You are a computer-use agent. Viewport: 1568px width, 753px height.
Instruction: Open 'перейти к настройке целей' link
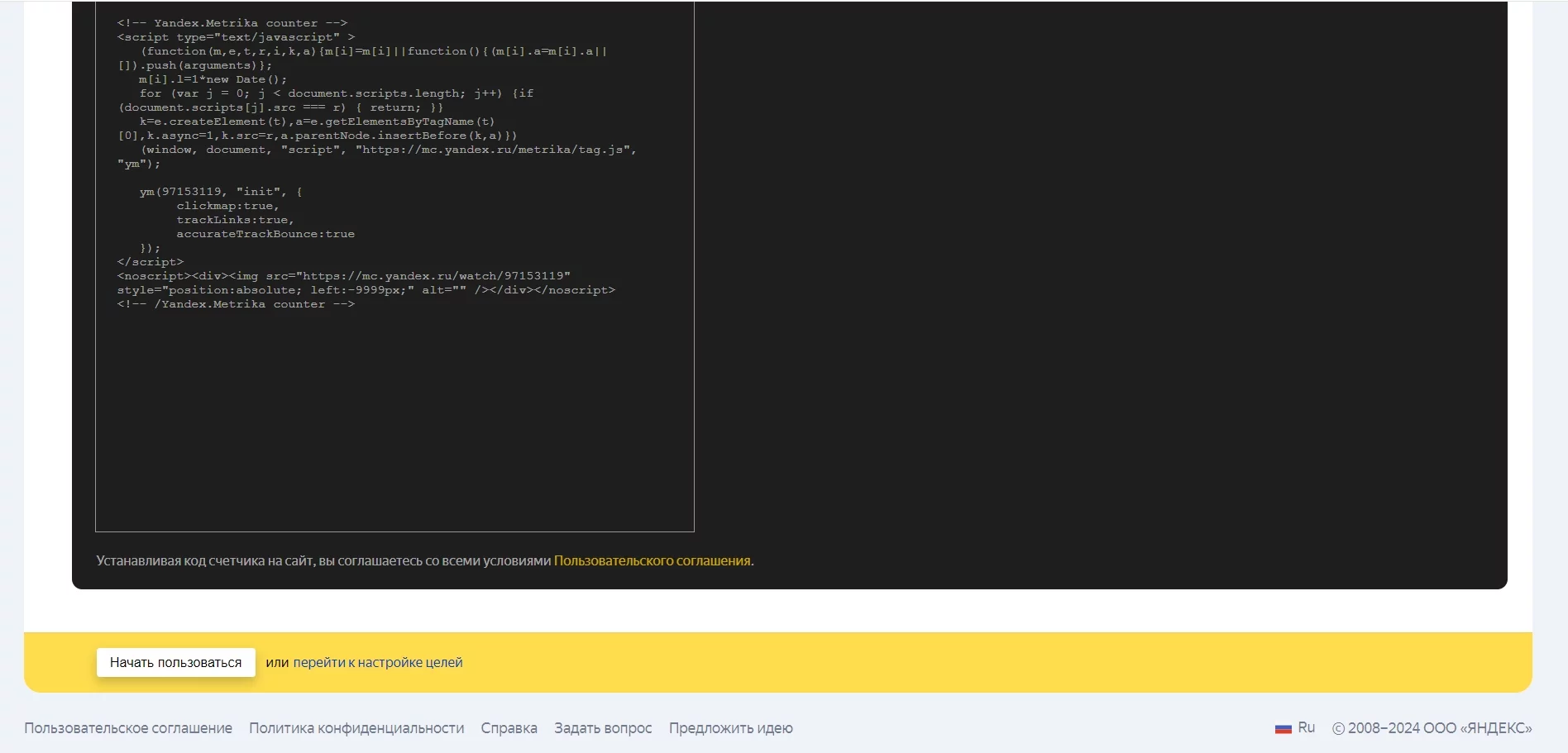[x=378, y=662]
